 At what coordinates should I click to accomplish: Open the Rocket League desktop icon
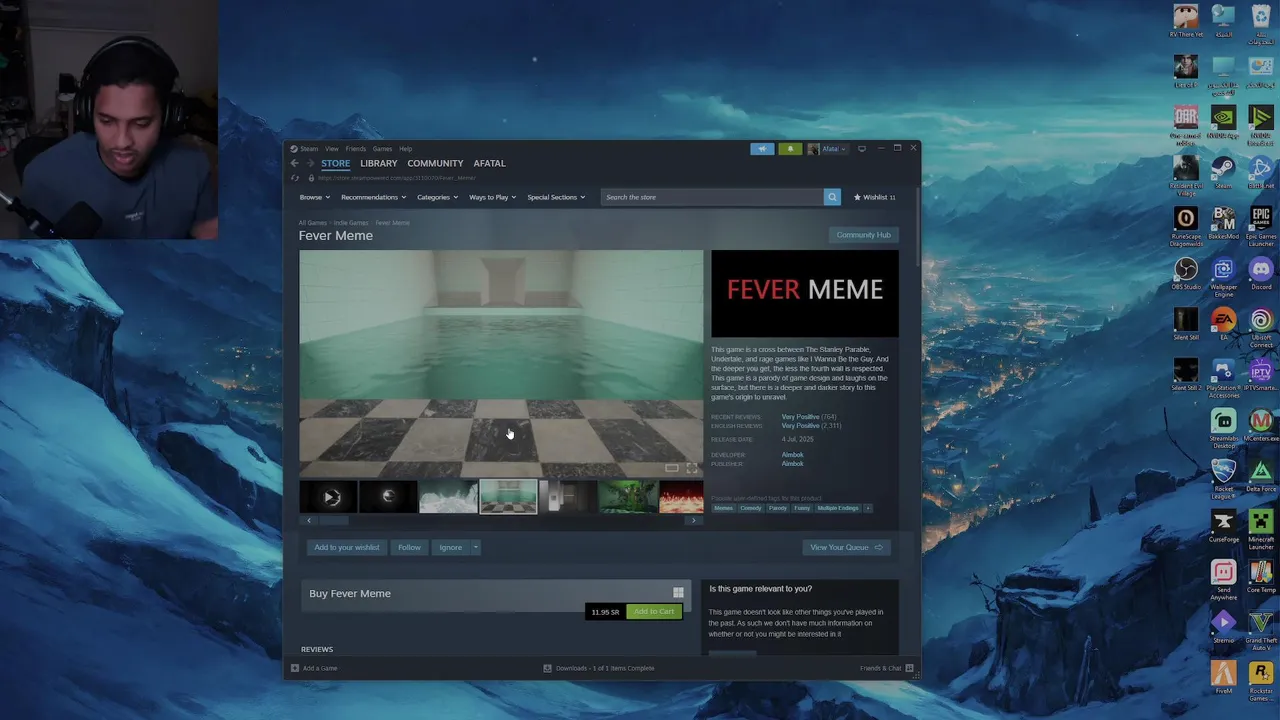(x=1223, y=480)
